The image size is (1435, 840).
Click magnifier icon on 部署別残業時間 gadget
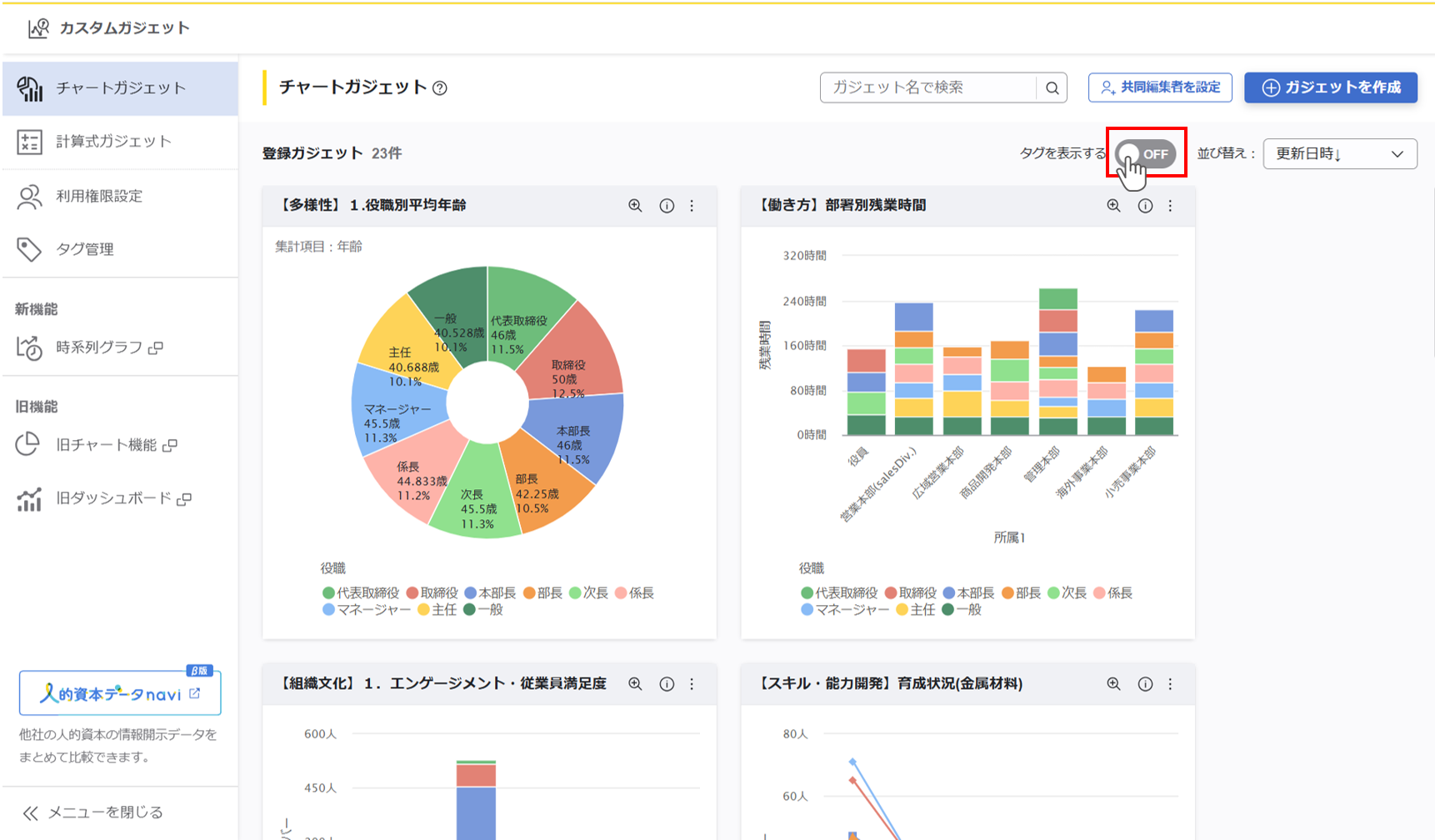pos(1113,206)
